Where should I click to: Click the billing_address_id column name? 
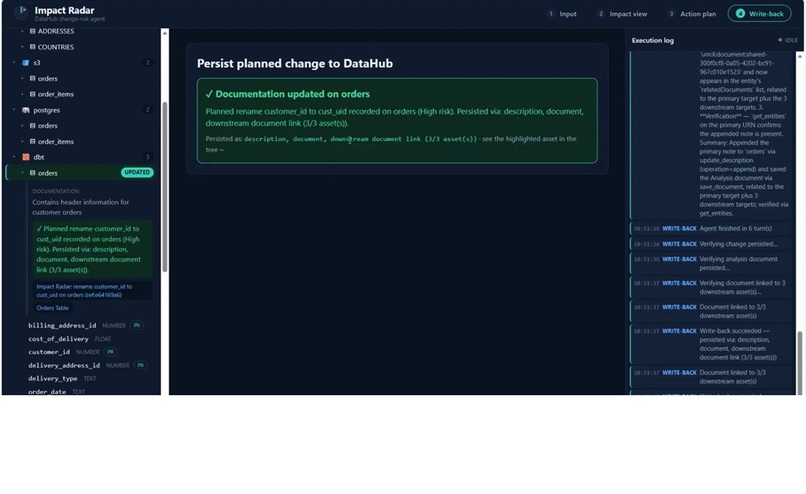coord(62,325)
